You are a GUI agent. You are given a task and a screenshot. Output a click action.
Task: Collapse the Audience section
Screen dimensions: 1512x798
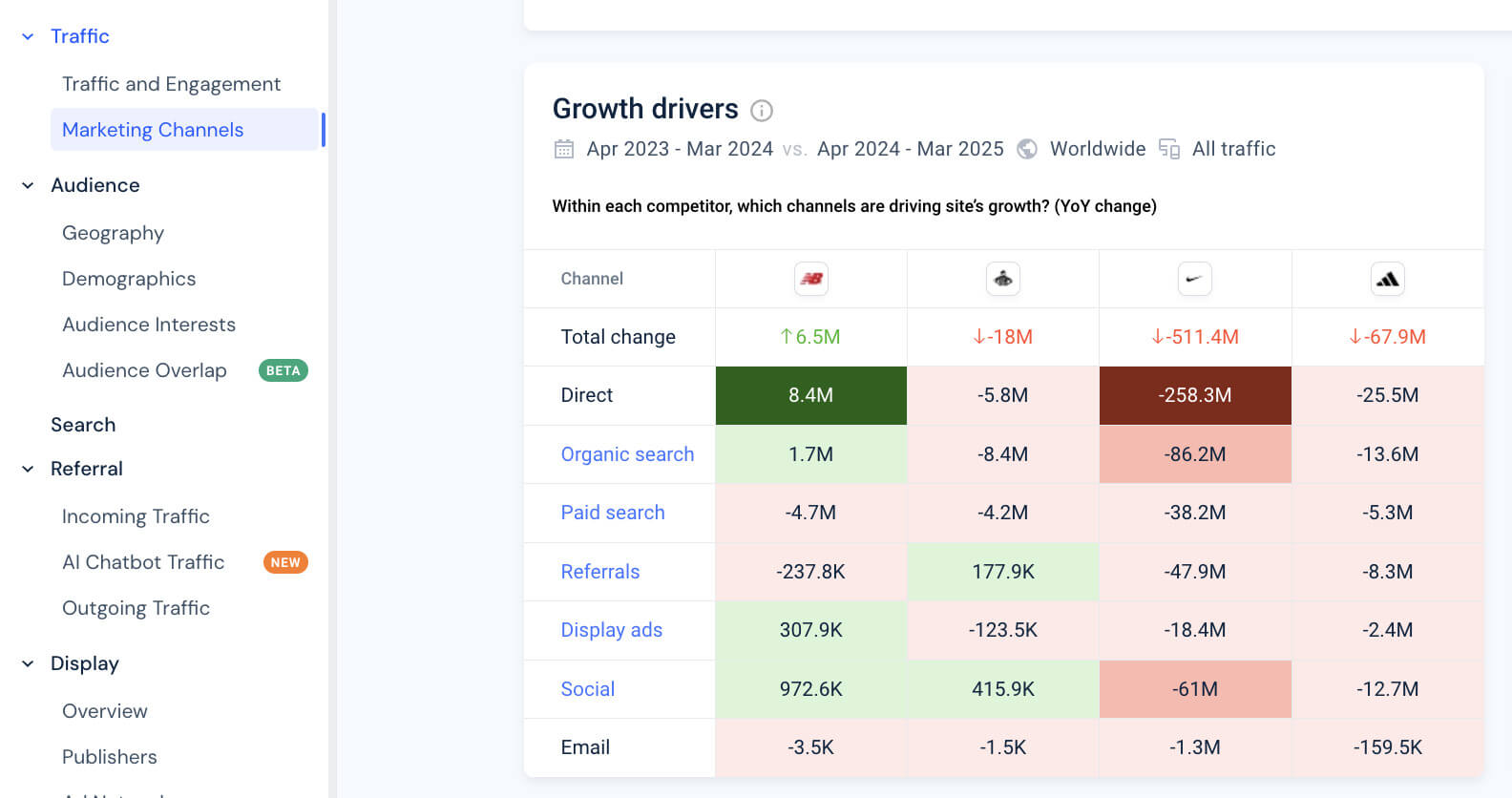pyautogui.click(x=27, y=185)
